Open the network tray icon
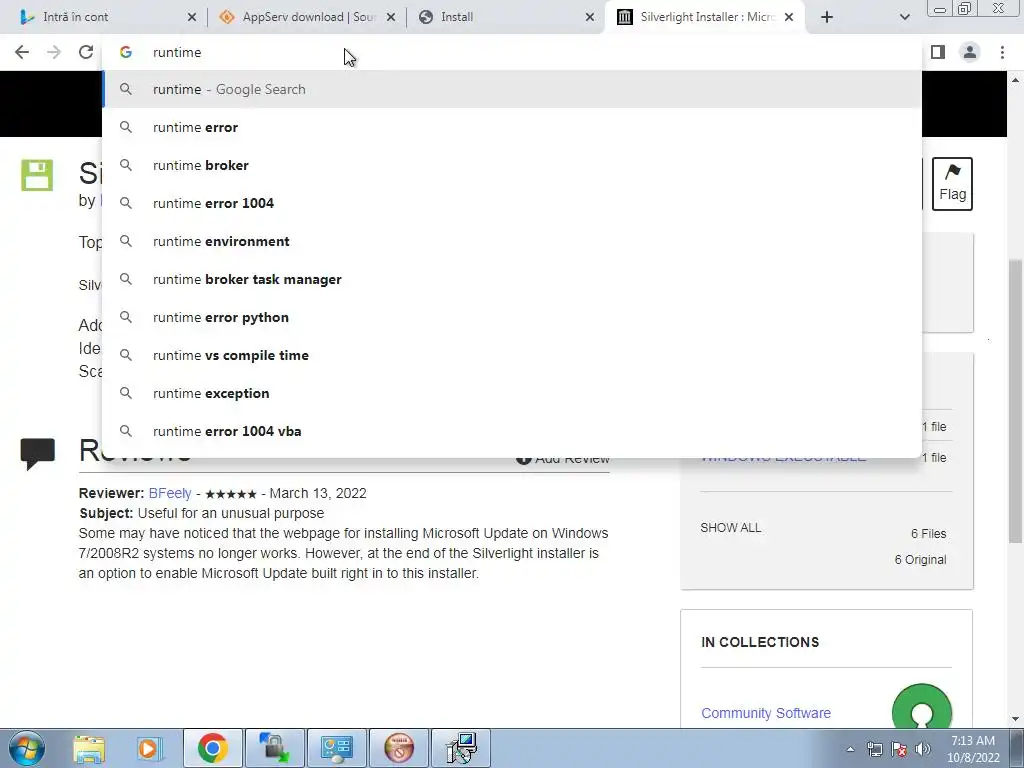This screenshot has width=1024, height=768. point(874,750)
